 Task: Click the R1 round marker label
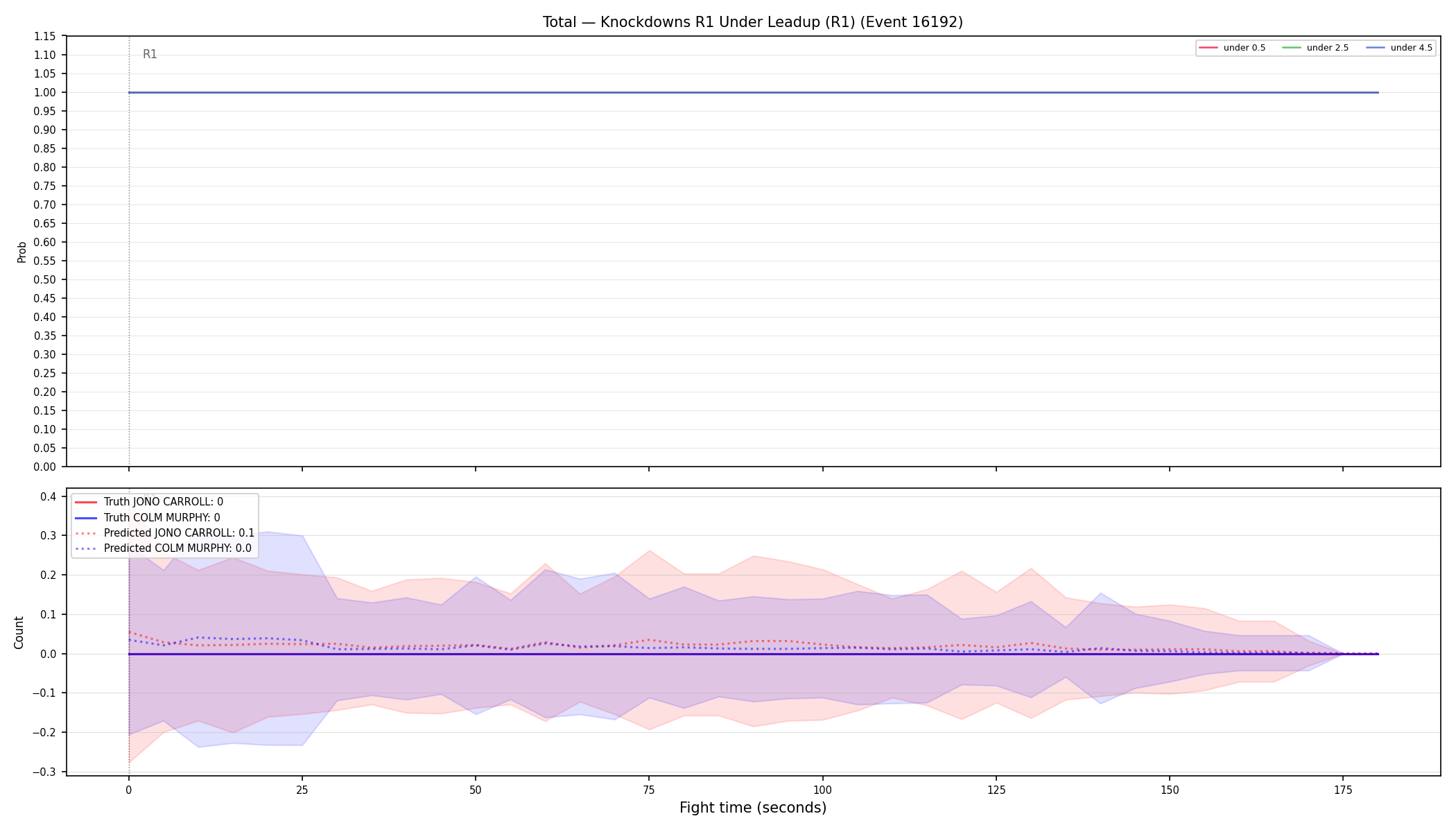[x=150, y=54]
